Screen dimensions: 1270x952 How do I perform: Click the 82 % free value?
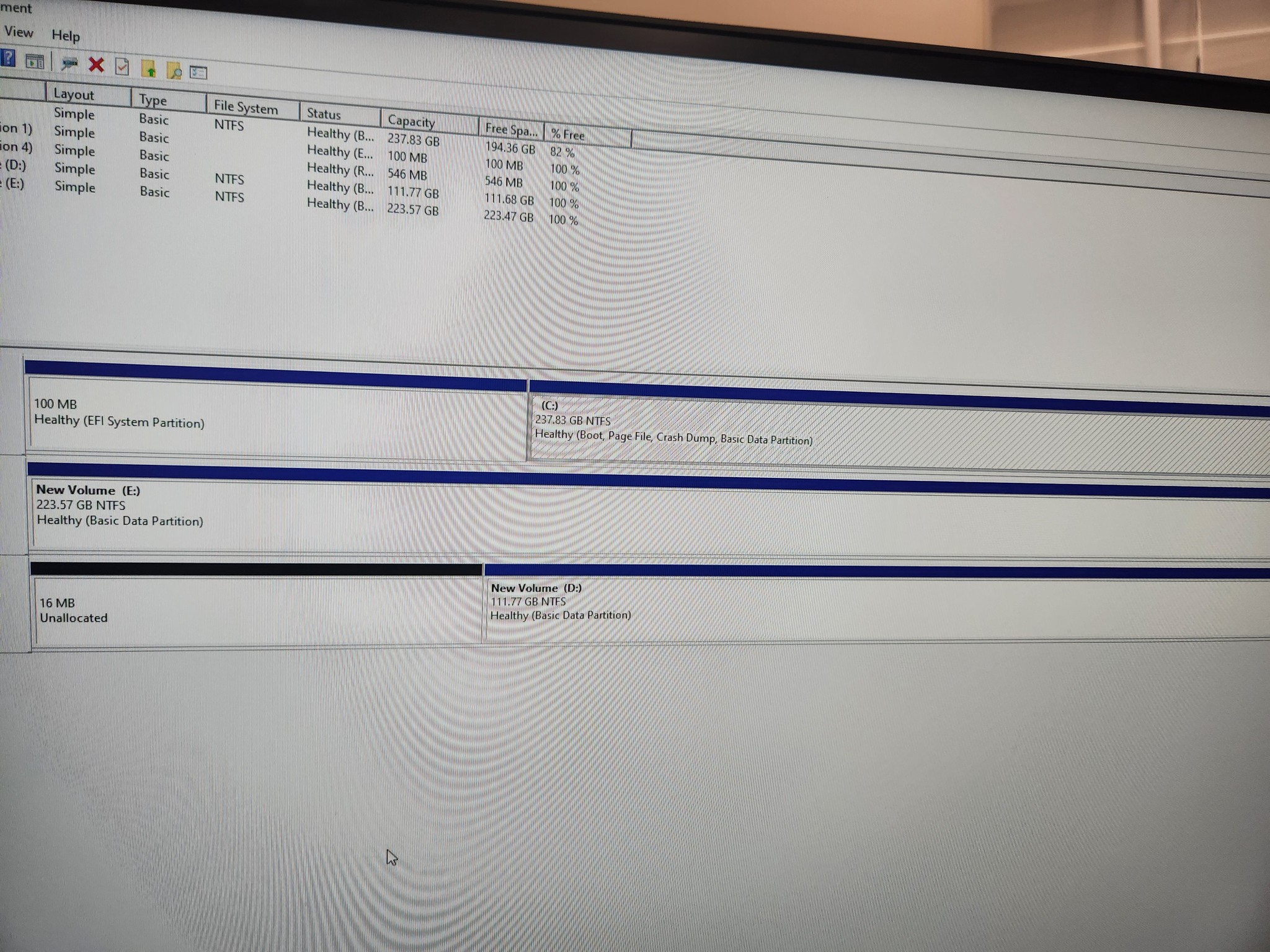click(562, 152)
